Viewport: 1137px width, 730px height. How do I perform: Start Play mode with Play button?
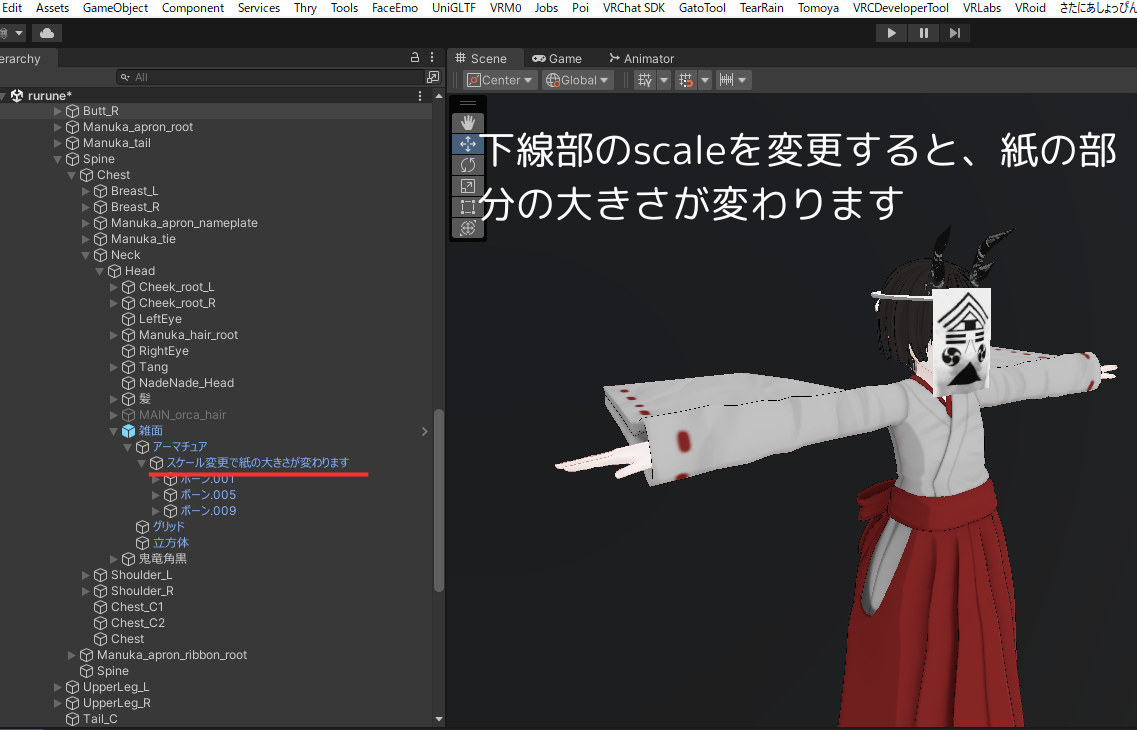[891, 33]
